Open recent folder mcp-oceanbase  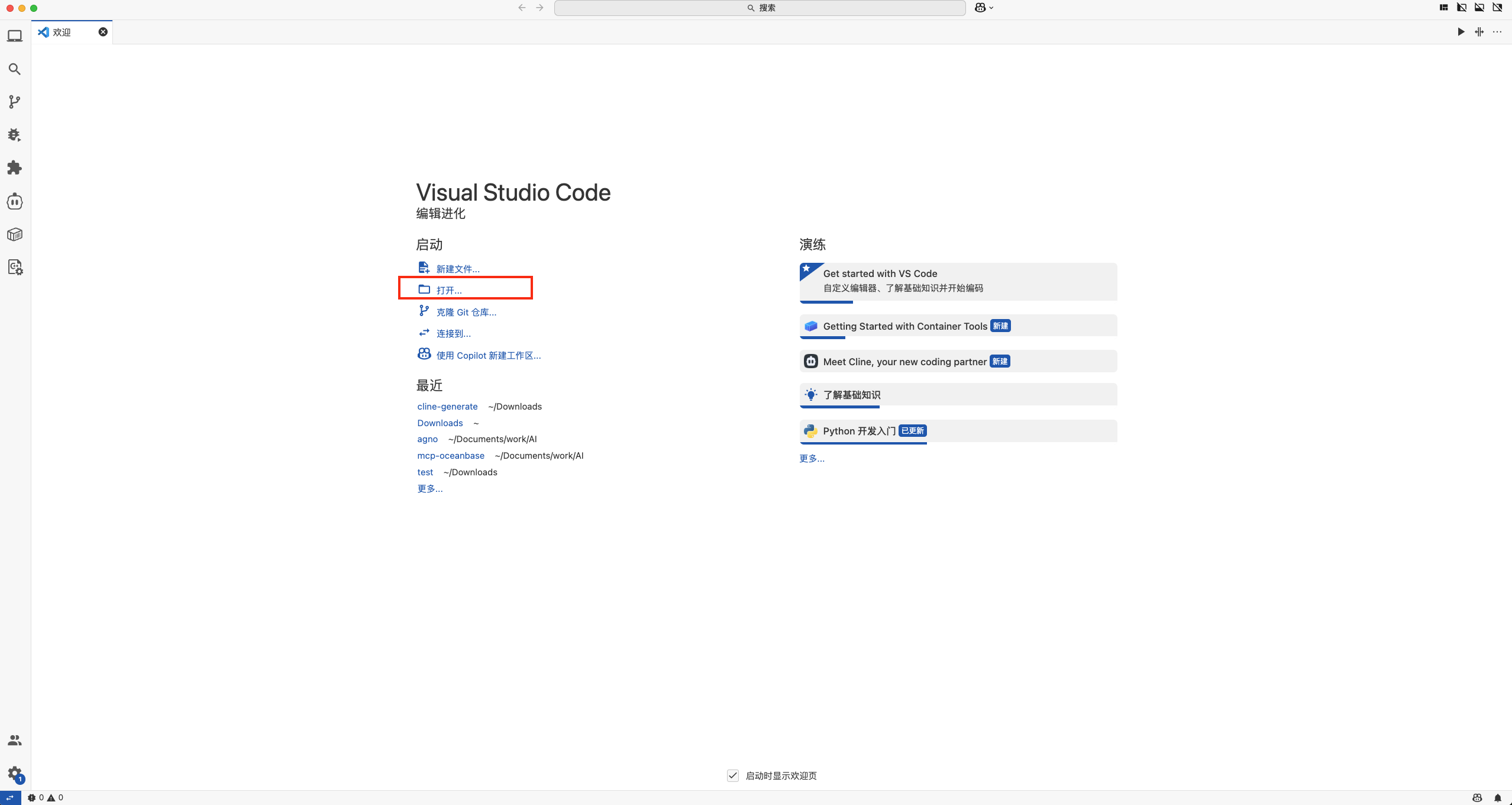[x=451, y=456]
